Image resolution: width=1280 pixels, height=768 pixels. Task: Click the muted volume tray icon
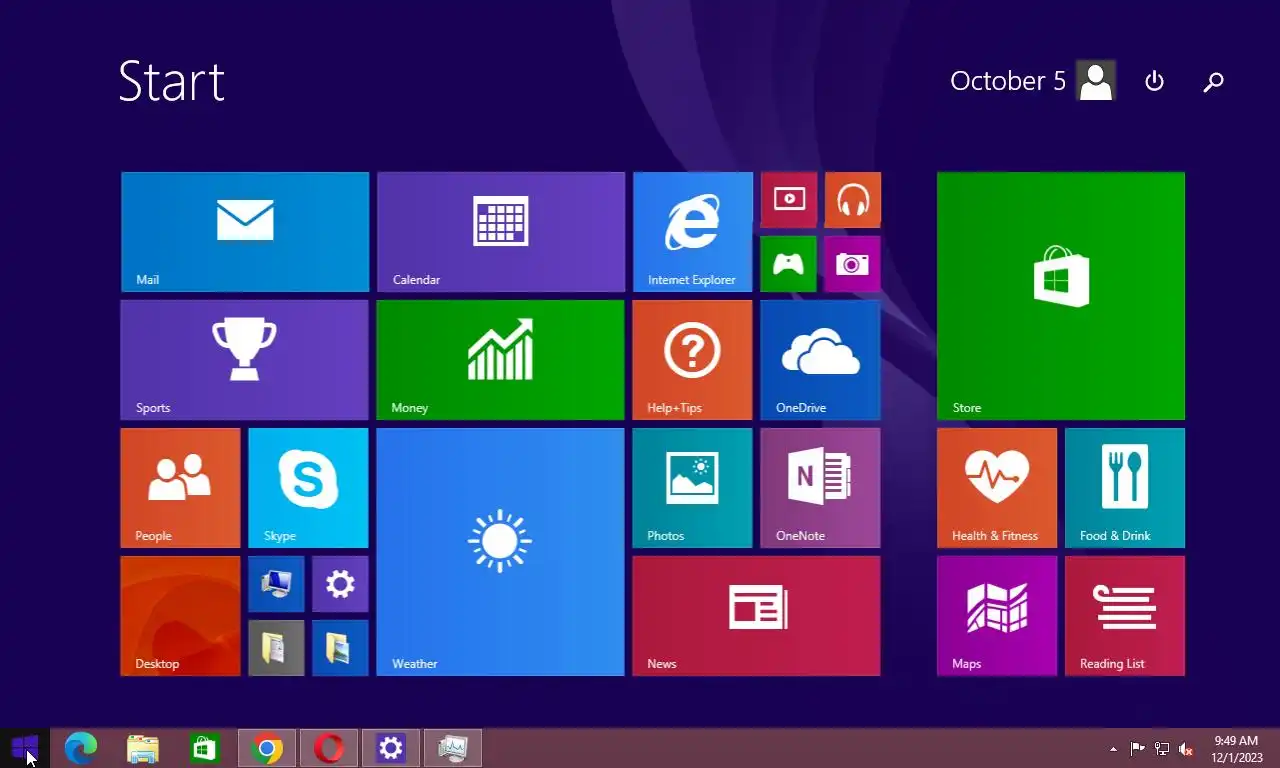1186,749
